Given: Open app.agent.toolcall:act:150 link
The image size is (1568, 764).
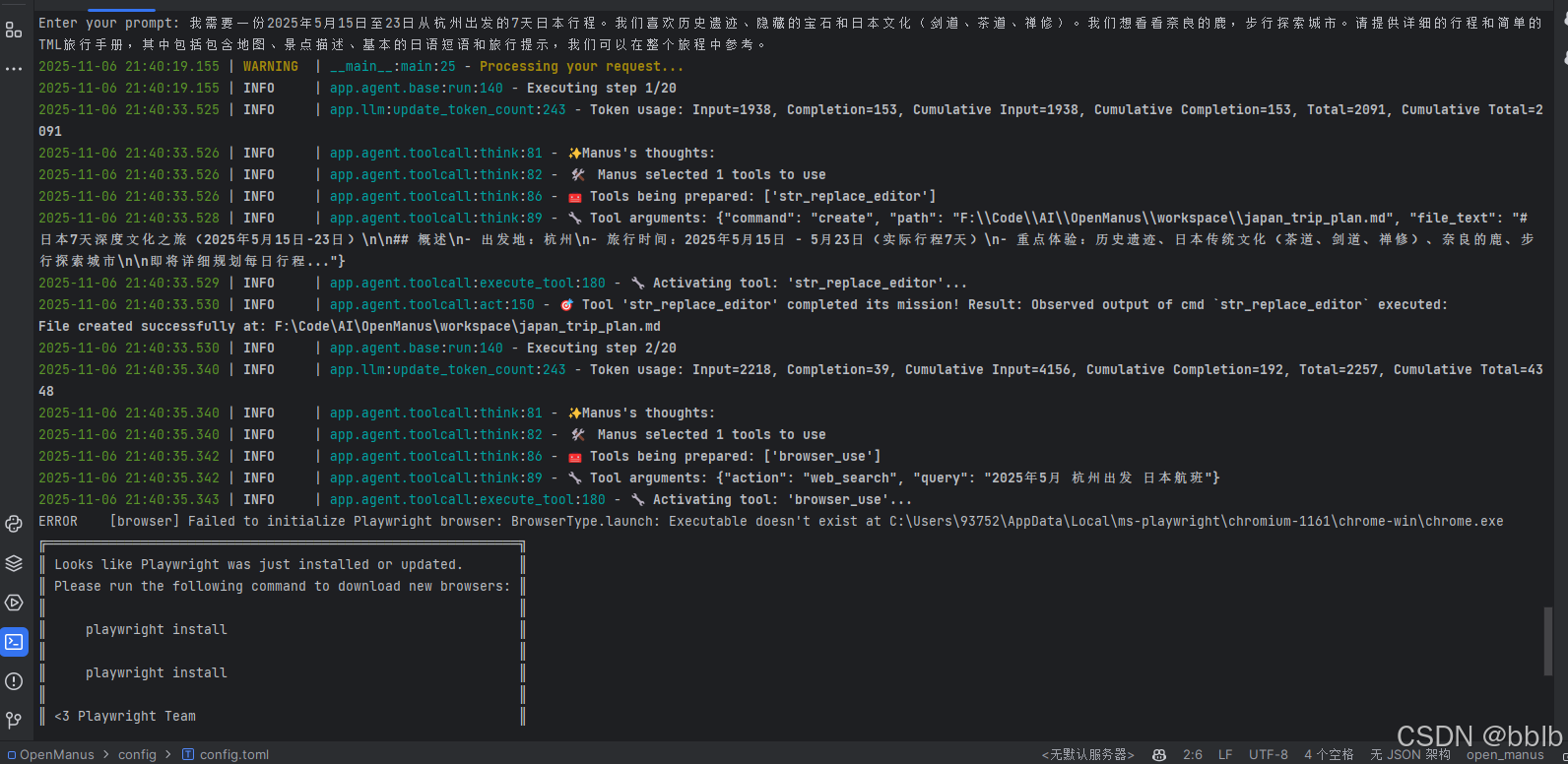Looking at the screenshot, I should click(432, 304).
